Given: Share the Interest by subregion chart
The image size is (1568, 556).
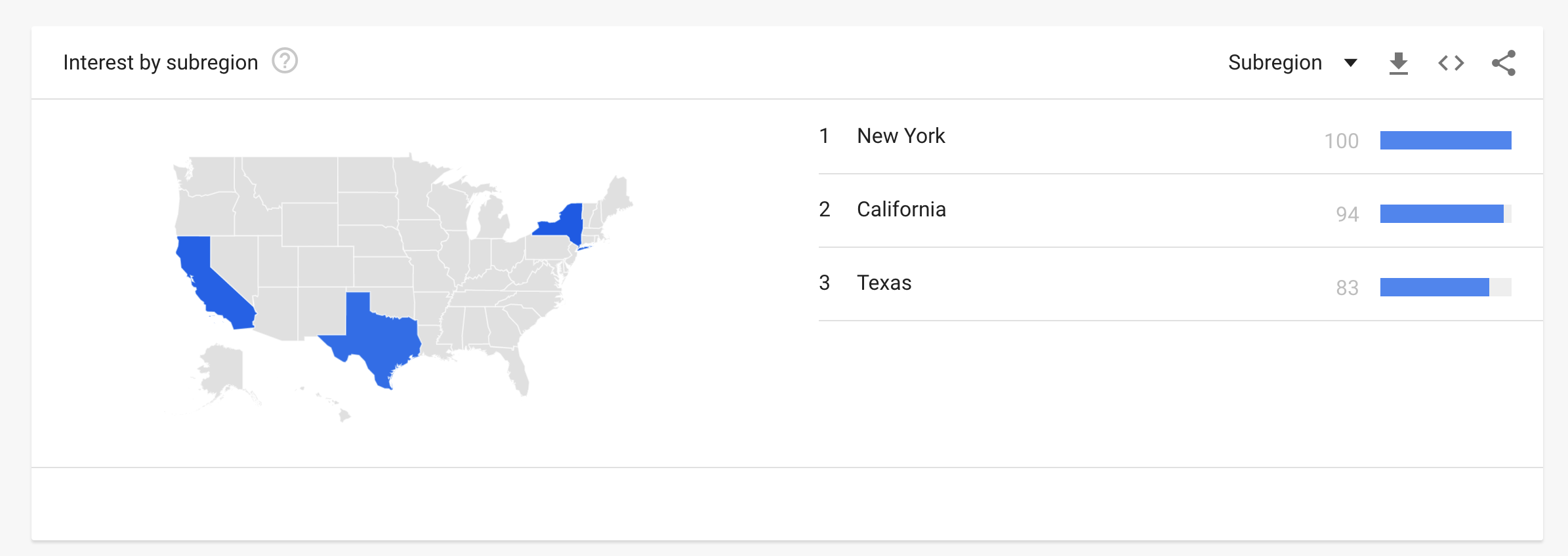Looking at the screenshot, I should point(1504,62).
